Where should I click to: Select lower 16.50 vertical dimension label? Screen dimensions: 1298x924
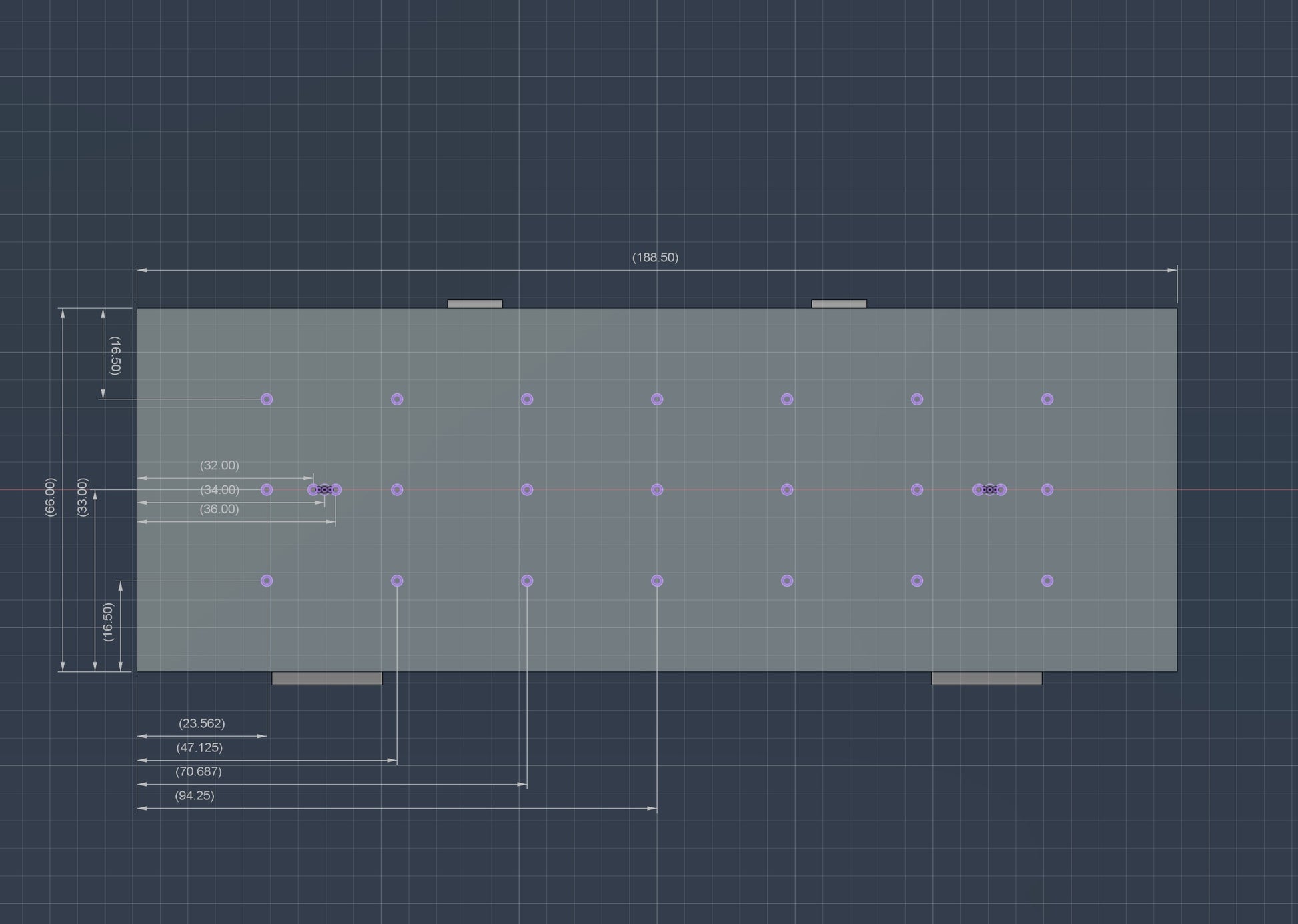pos(108,622)
